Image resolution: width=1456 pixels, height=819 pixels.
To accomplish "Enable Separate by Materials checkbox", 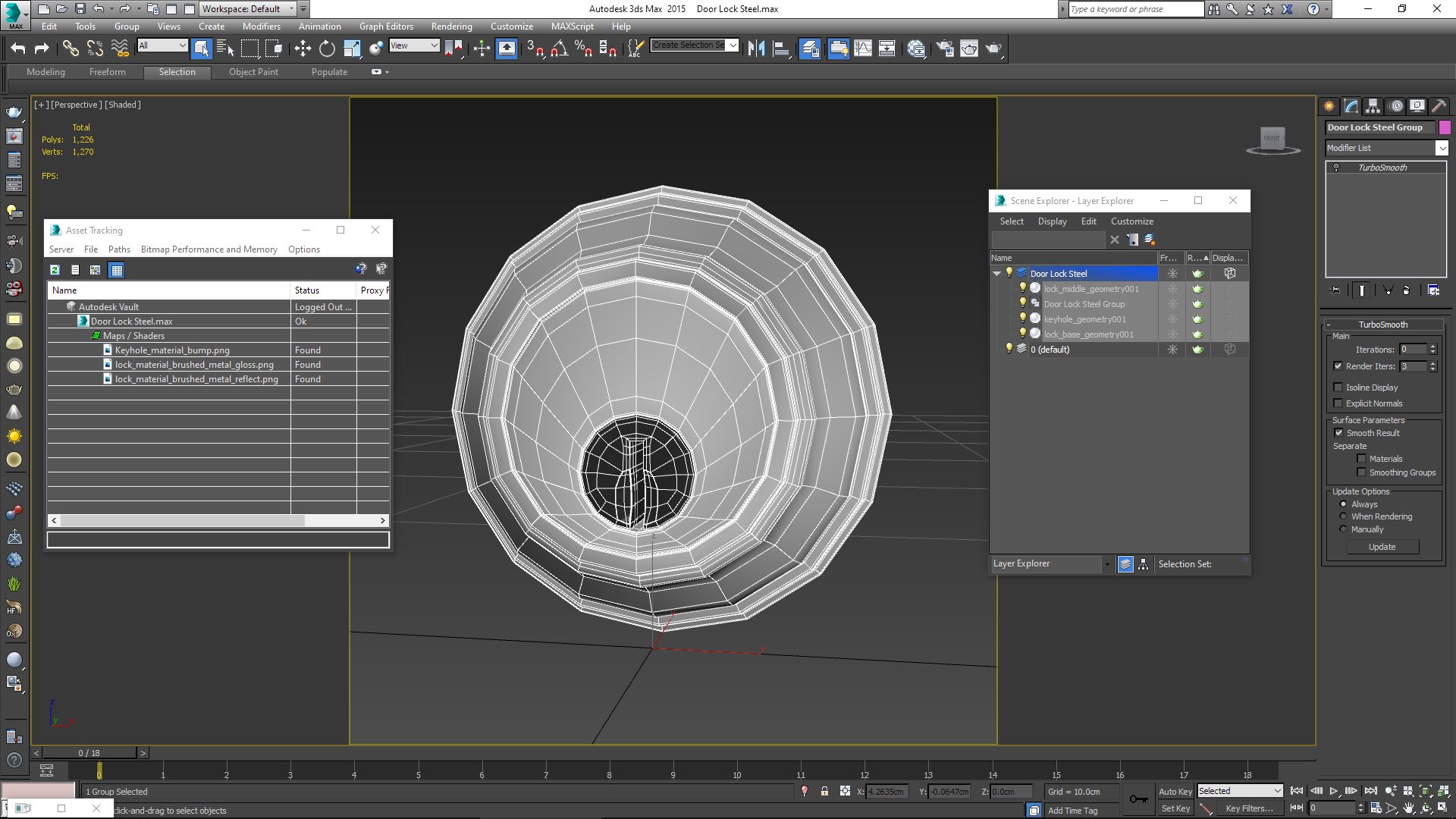I will tap(1361, 459).
